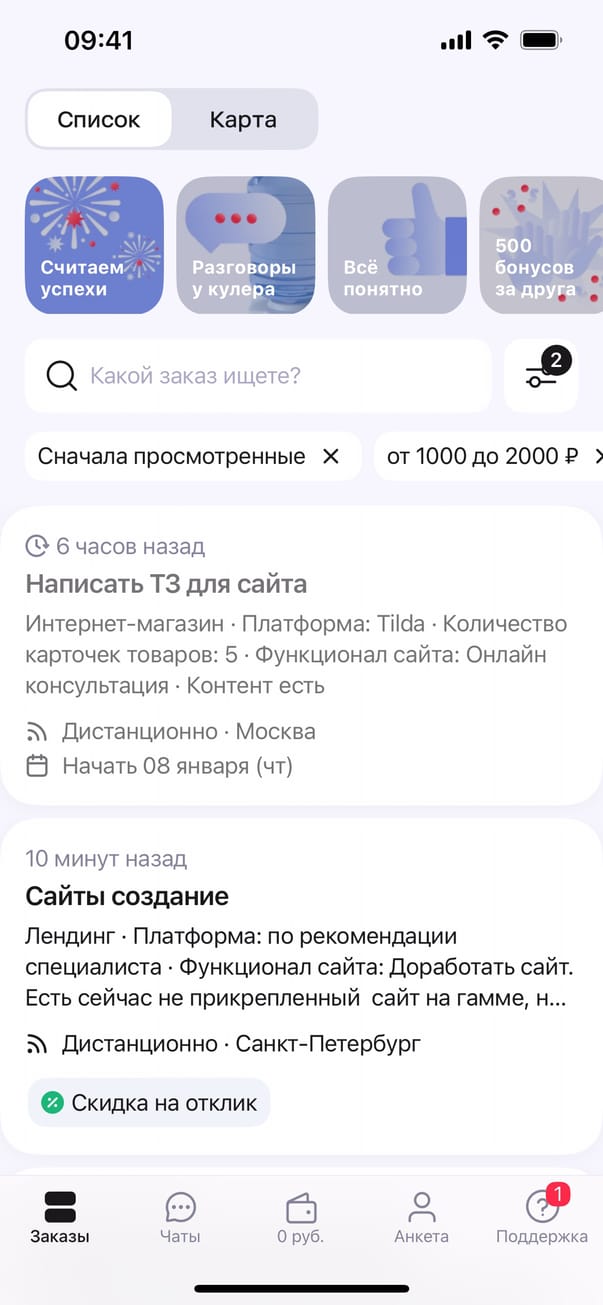The width and height of the screenshot is (603, 1305).
Task: Open the filters icon with badge
Action: [x=541, y=376]
